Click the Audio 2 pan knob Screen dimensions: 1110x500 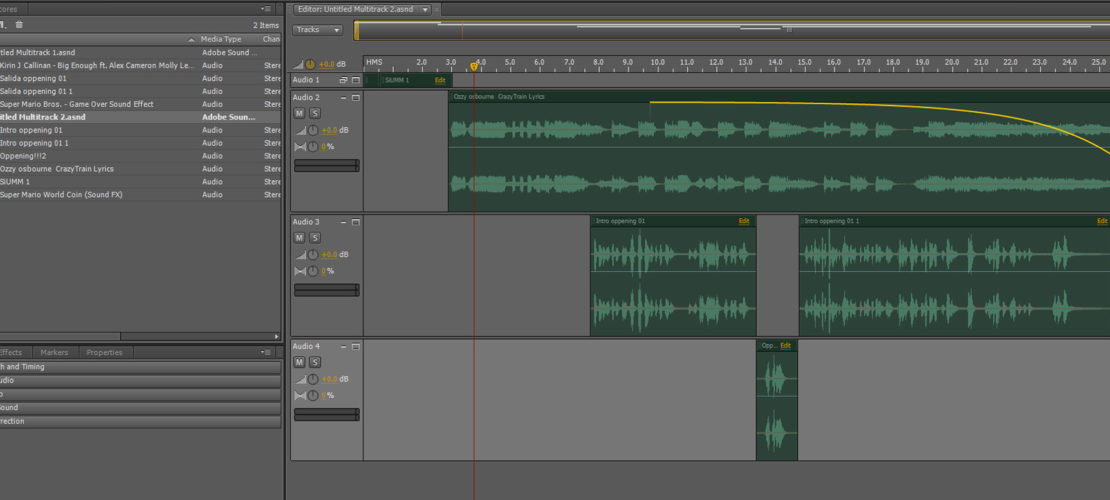tap(313, 147)
